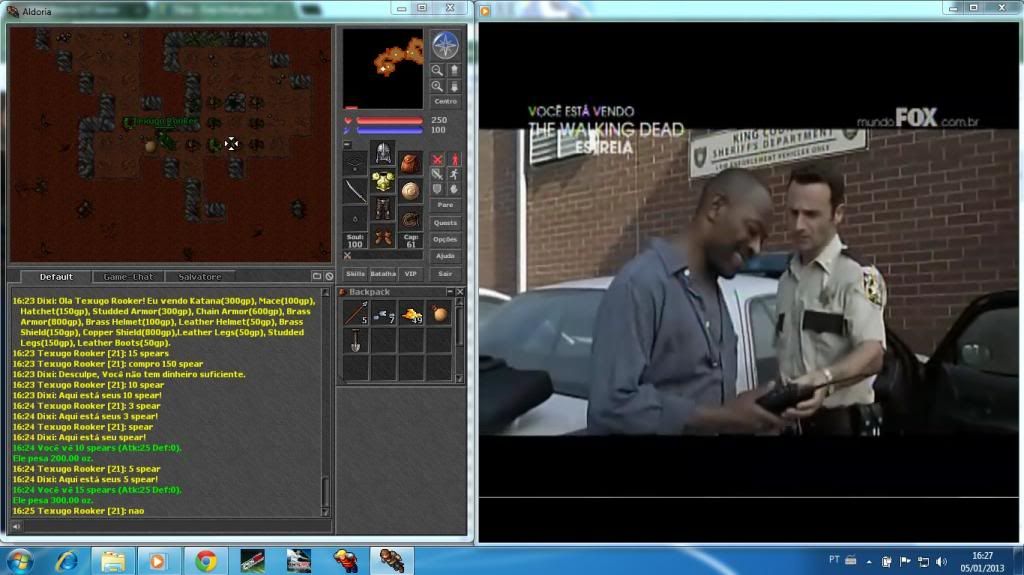Zoom in the minimap with plus magnifier
The height and width of the screenshot is (575, 1024).
[x=437, y=86]
